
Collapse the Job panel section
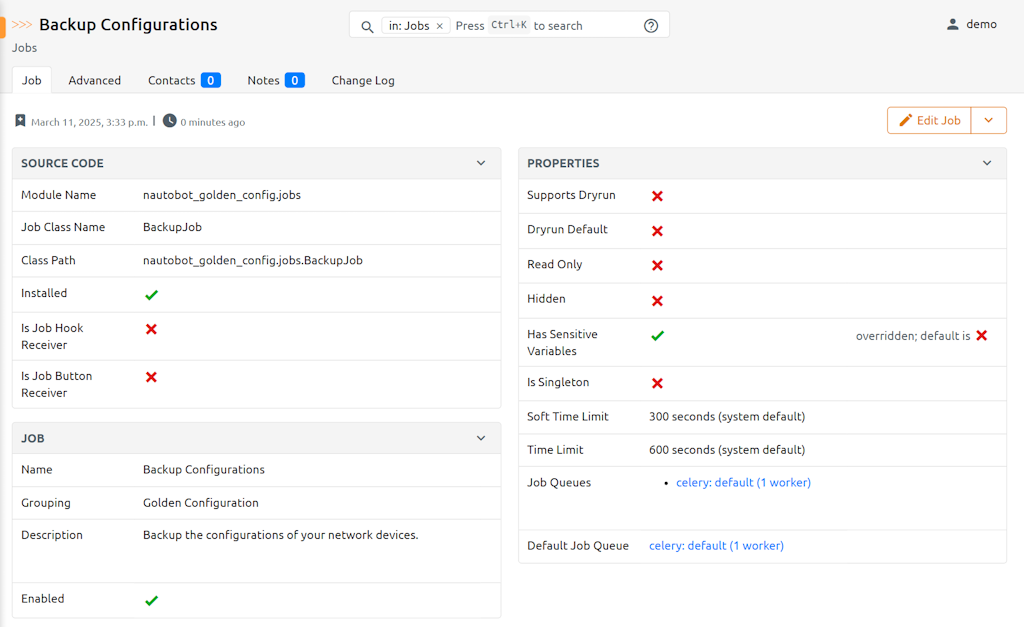pos(481,438)
